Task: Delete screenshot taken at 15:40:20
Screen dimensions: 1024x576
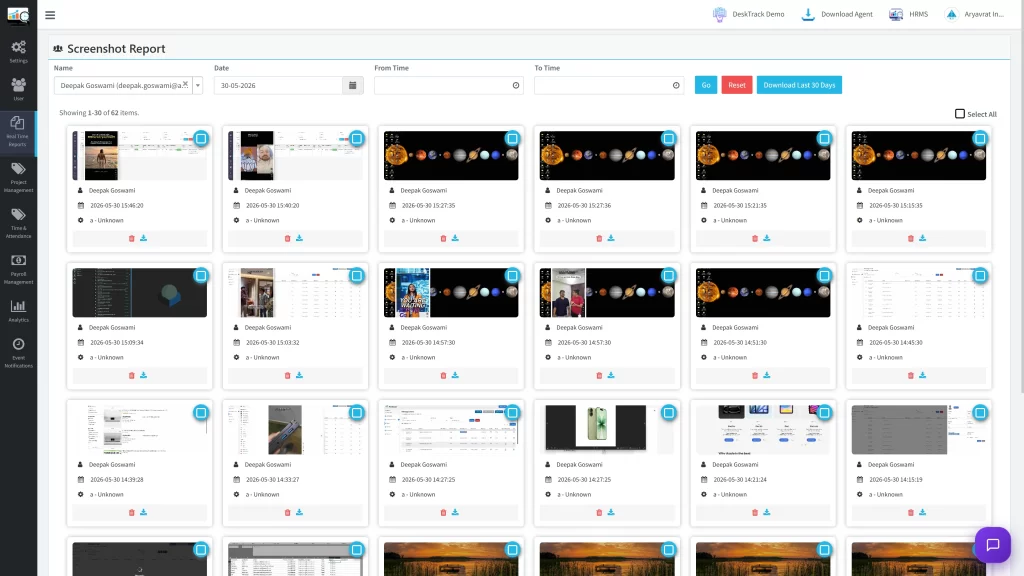Action: pyautogui.click(x=287, y=238)
